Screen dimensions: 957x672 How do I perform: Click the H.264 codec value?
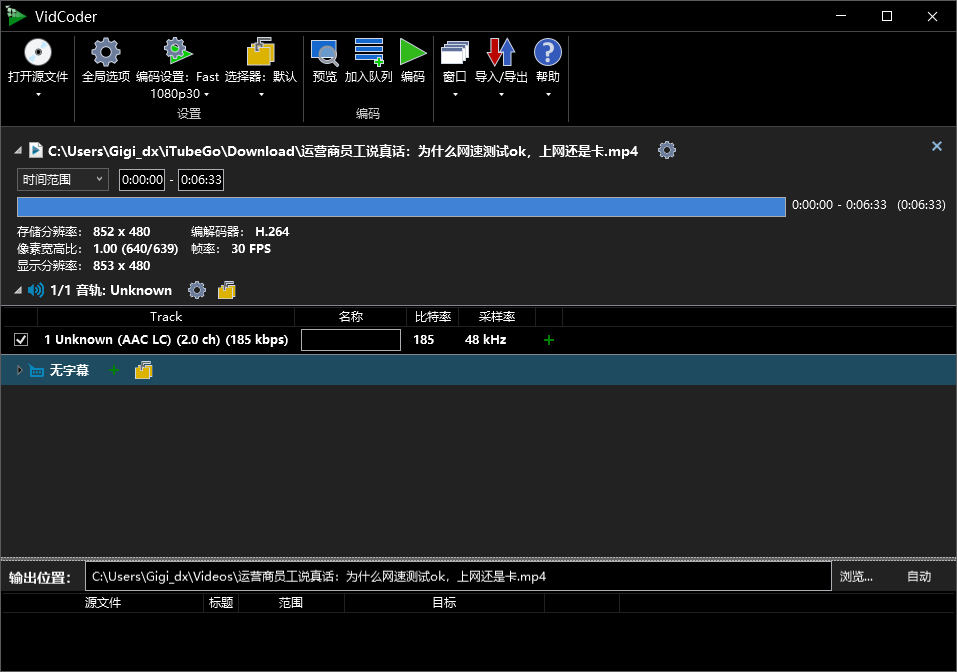pyautogui.click(x=272, y=231)
